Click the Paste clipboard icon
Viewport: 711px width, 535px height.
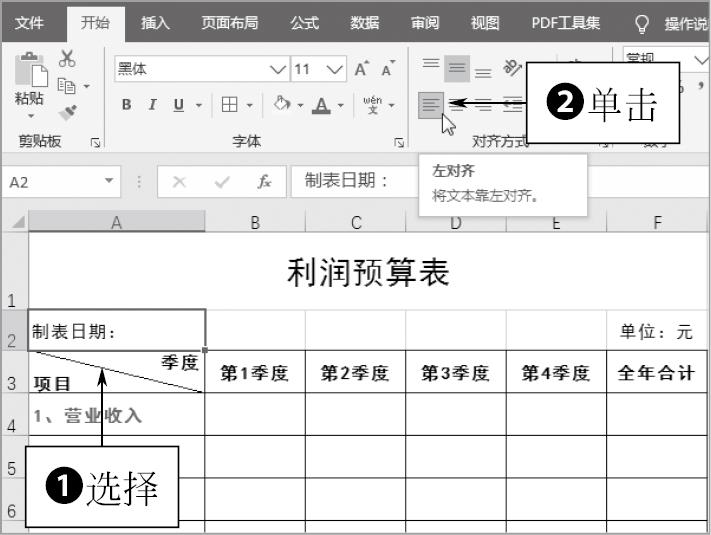point(31,69)
